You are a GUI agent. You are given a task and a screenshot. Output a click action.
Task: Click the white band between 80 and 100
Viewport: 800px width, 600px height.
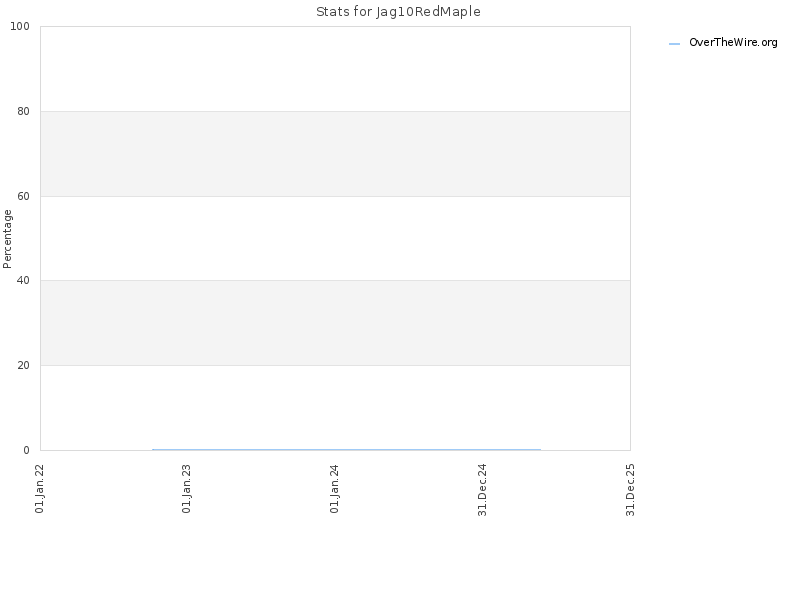pos(335,69)
